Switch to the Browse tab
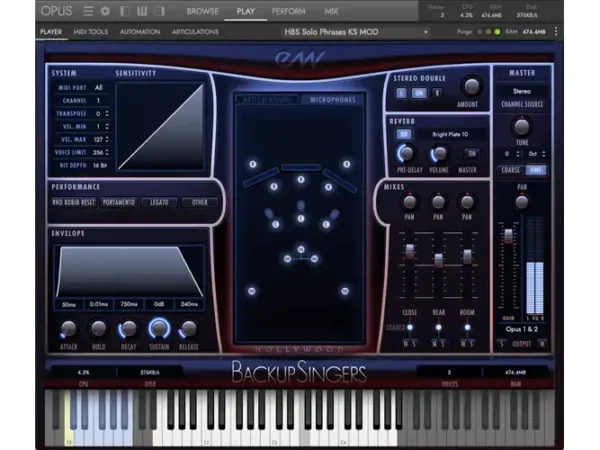This screenshot has height=450, width=600. [202, 11]
